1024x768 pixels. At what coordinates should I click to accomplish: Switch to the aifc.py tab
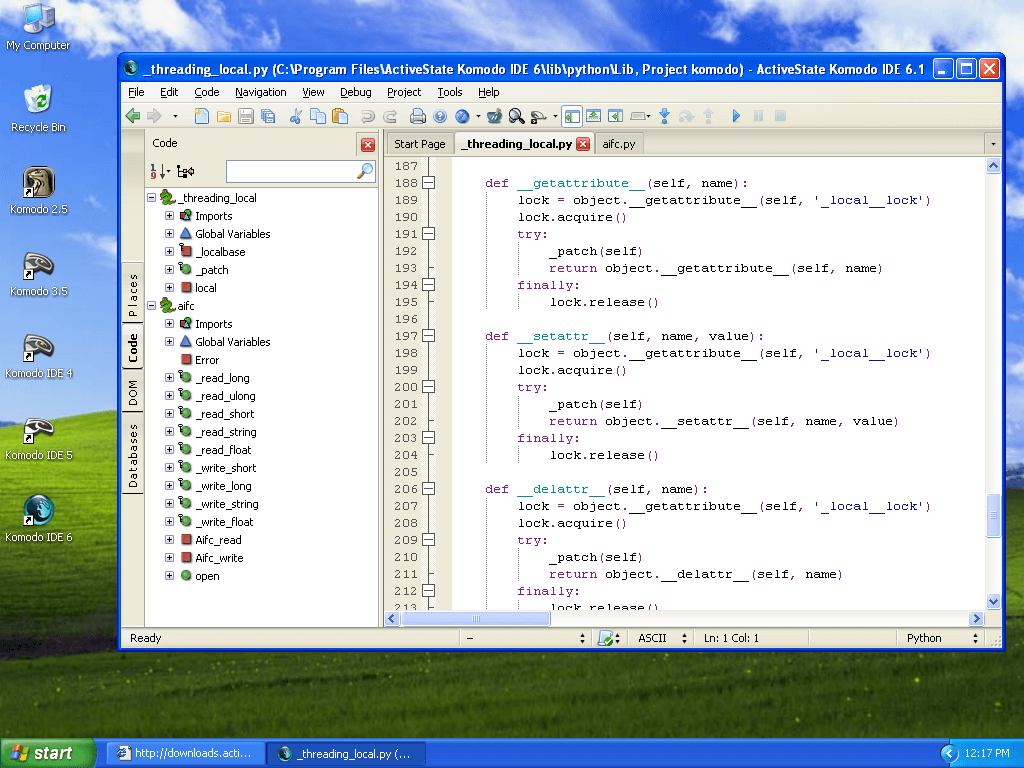[x=618, y=144]
